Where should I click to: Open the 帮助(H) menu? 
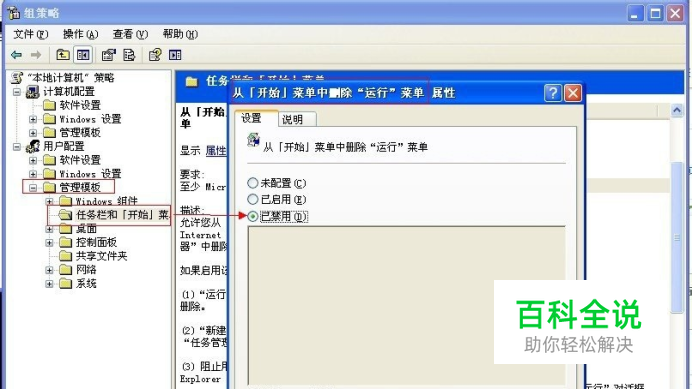coord(180,34)
